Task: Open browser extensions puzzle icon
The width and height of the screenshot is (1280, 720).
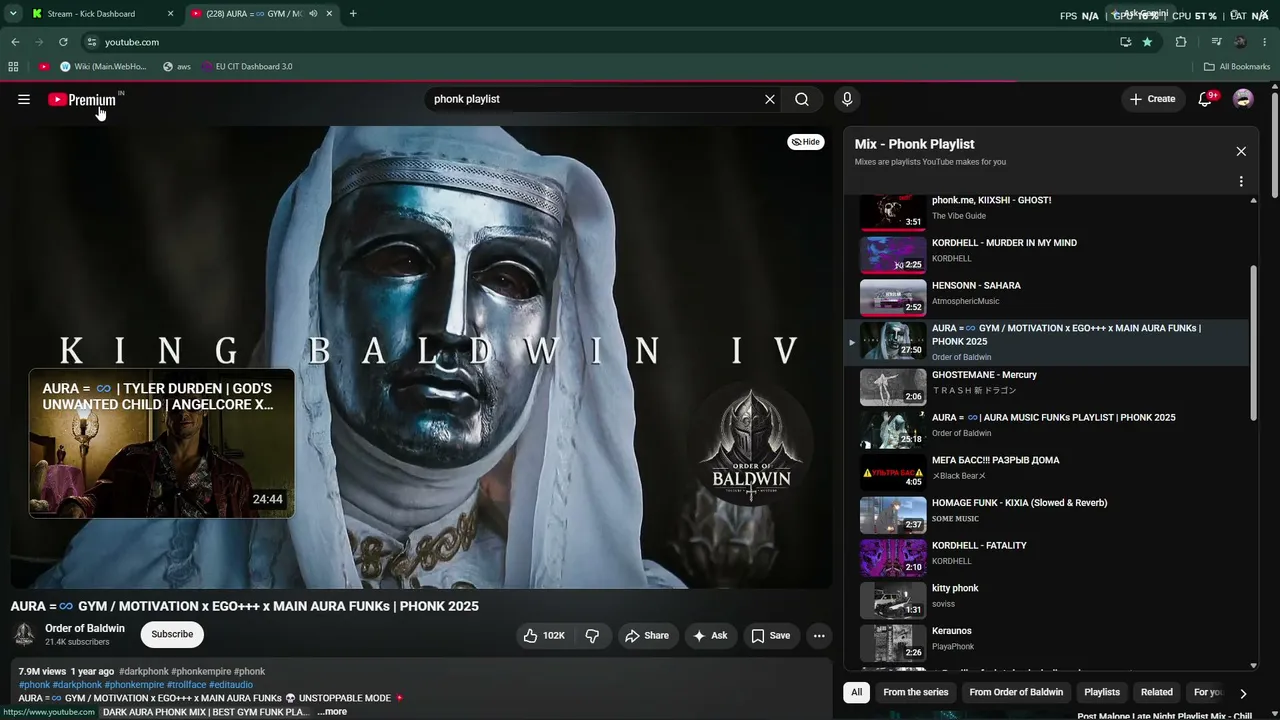Action: 1181,42
